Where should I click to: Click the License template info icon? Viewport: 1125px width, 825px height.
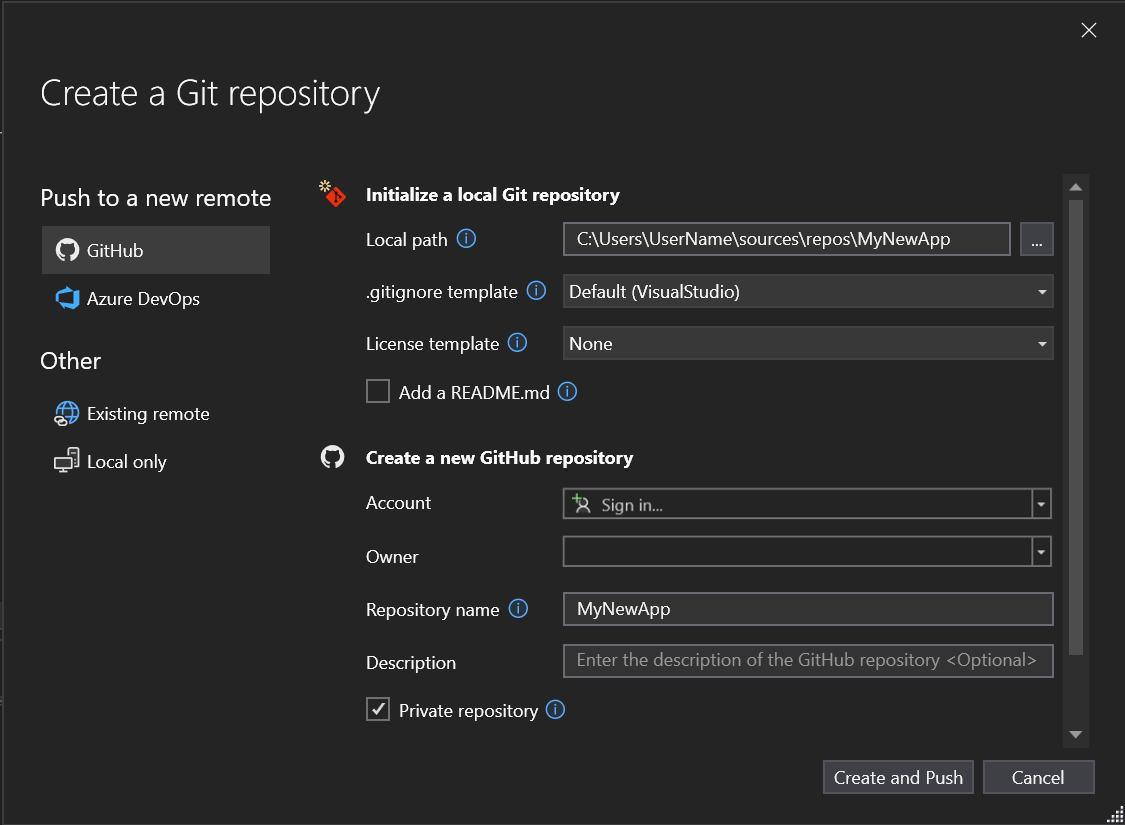click(518, 343)
